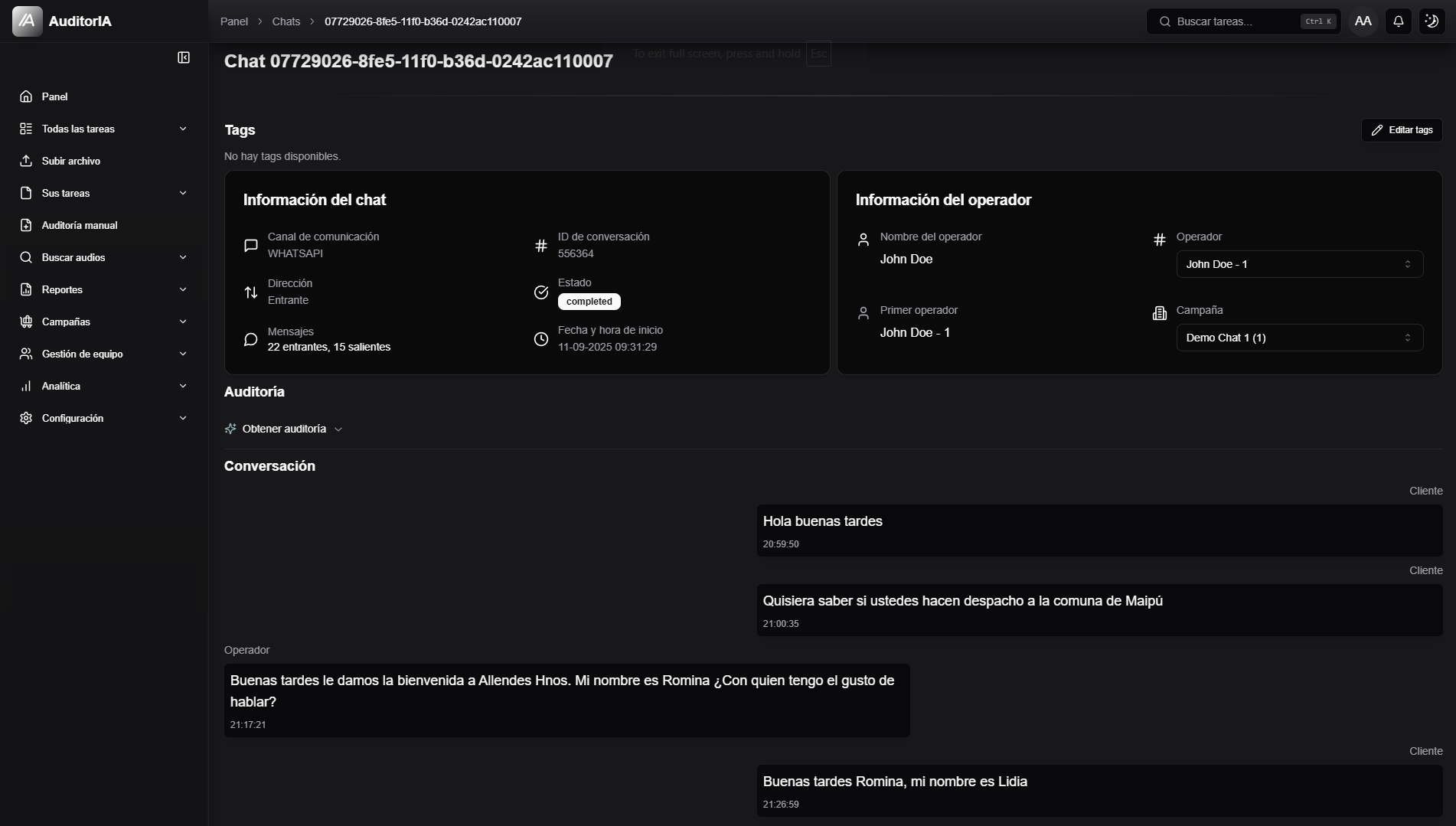Select Campañas label in the sidebar

66,322
